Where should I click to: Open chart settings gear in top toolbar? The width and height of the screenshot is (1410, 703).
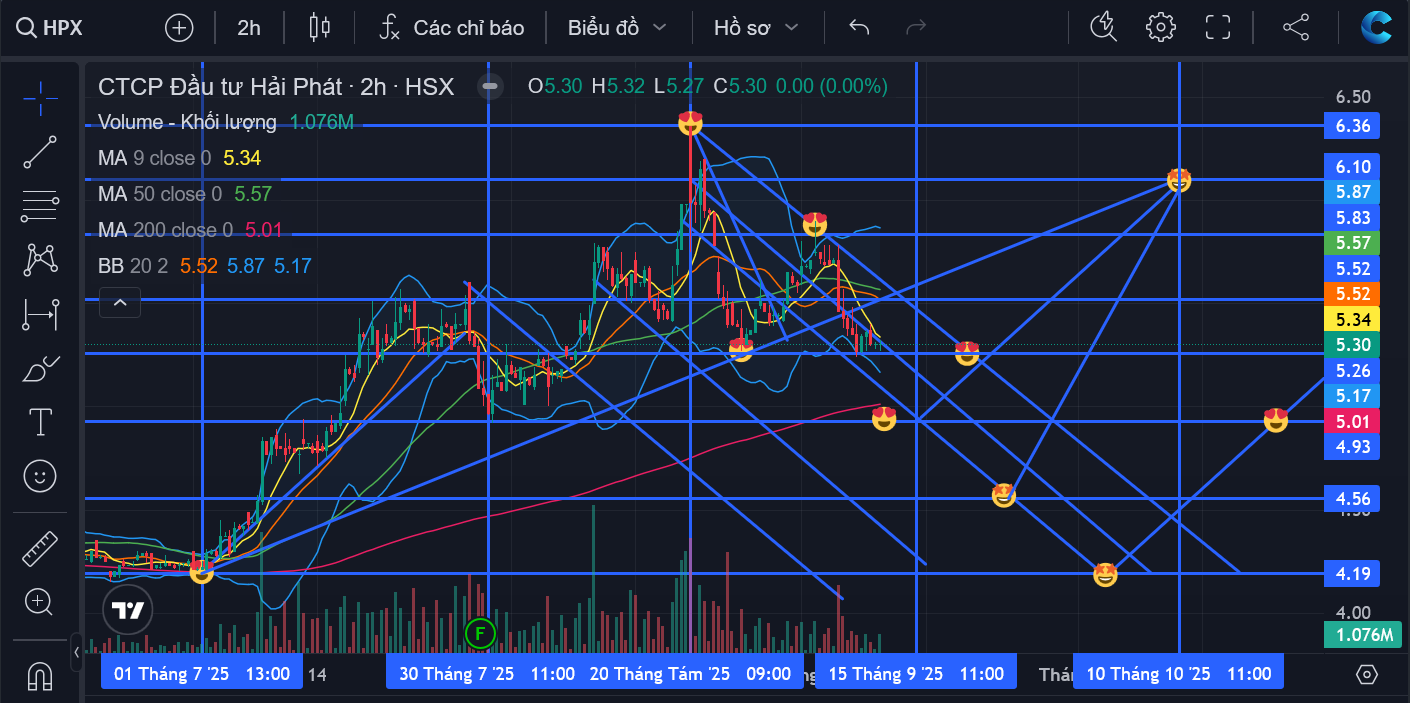coord(1161,28)
